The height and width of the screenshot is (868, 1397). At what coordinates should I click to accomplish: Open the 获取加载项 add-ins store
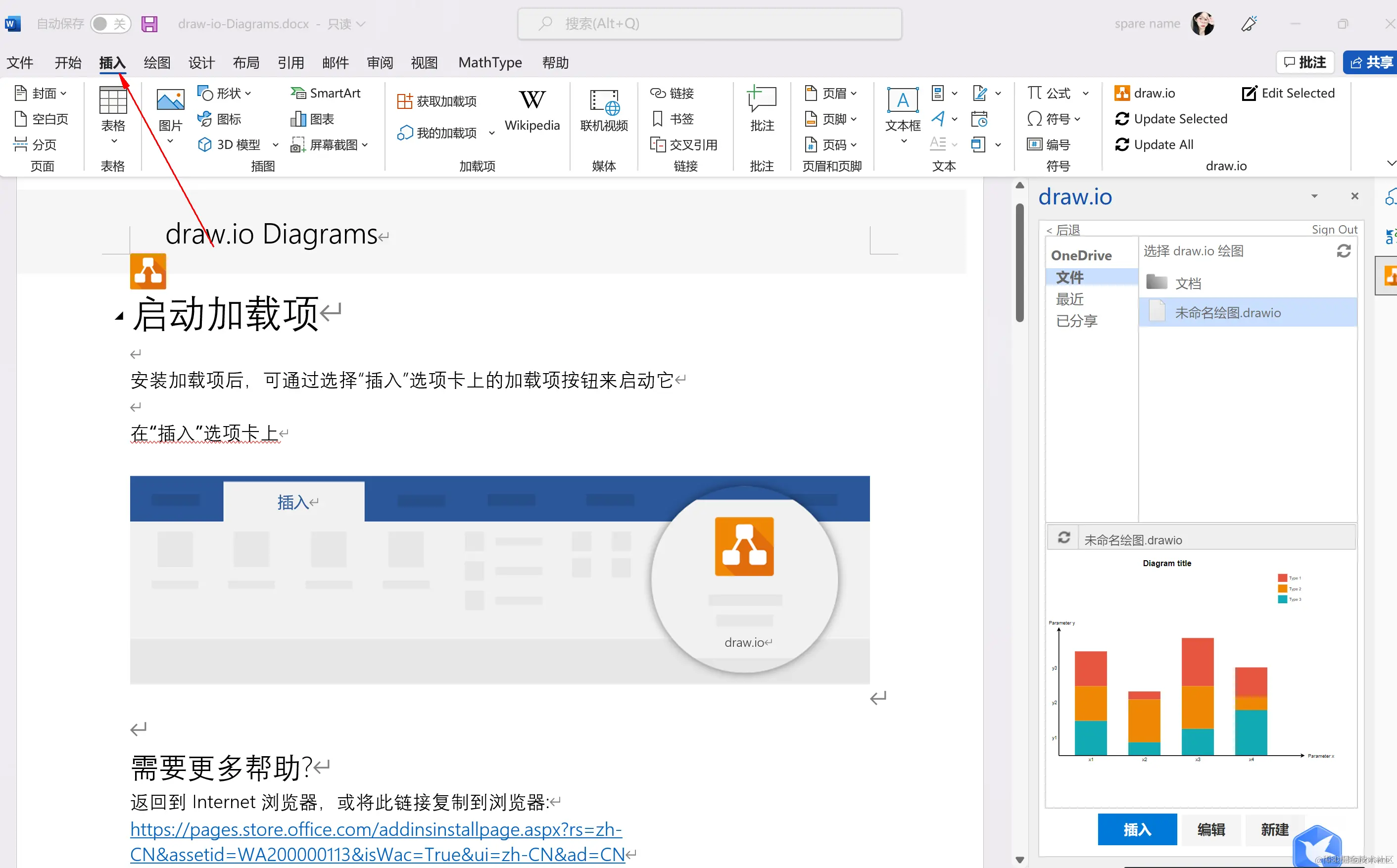tap(437, 100)
